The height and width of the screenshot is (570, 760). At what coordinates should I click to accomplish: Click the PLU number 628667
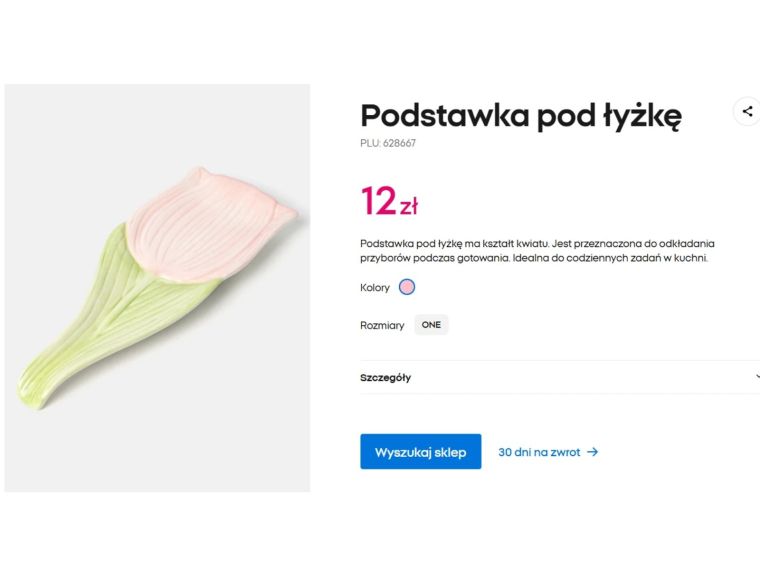pyautogui.click(x=399, y=143)
